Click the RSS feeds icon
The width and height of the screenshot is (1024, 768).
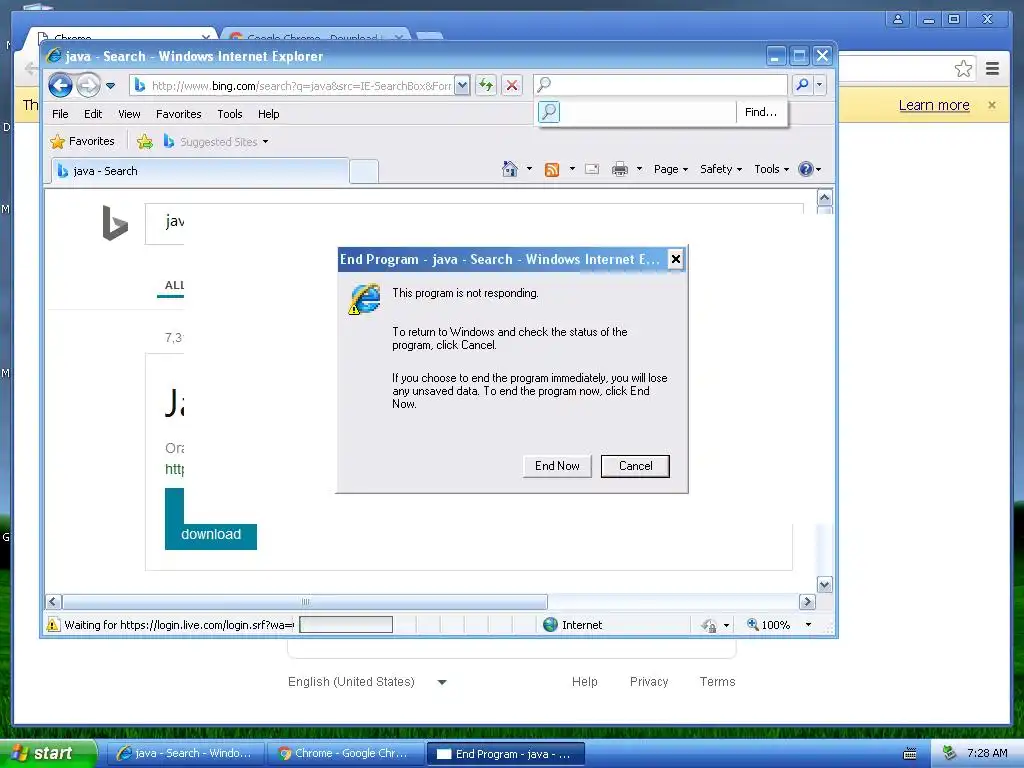[552, 170]
